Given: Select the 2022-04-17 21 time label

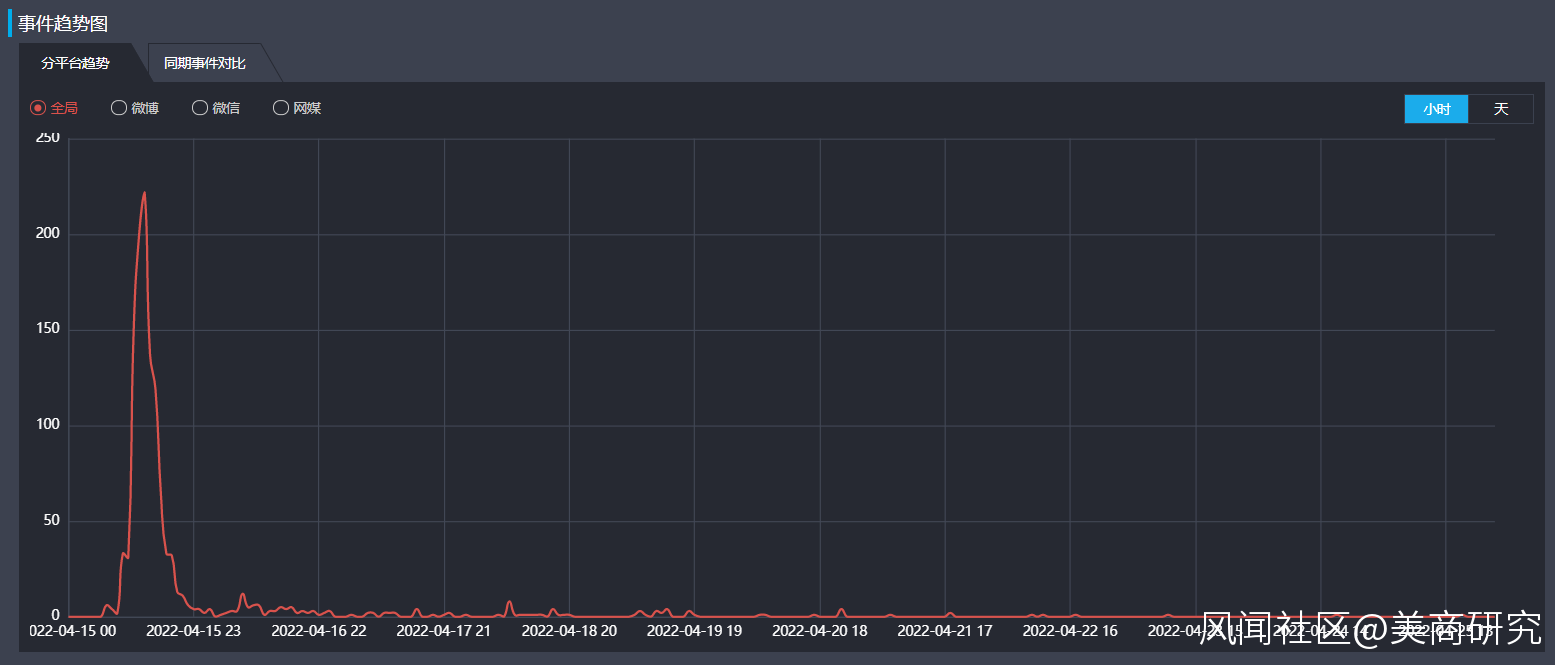Looking at the screenshot, I should pyautogui.click(x=444, y=631).
